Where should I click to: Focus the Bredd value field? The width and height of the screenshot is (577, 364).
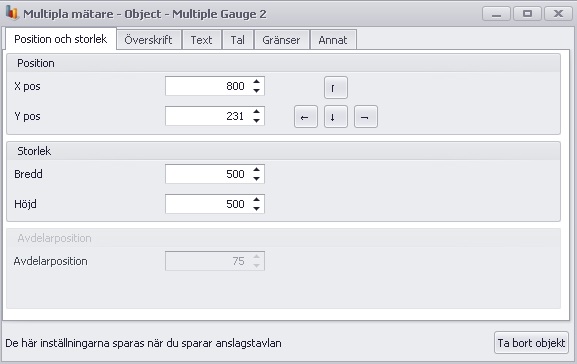tap(208, 174)
